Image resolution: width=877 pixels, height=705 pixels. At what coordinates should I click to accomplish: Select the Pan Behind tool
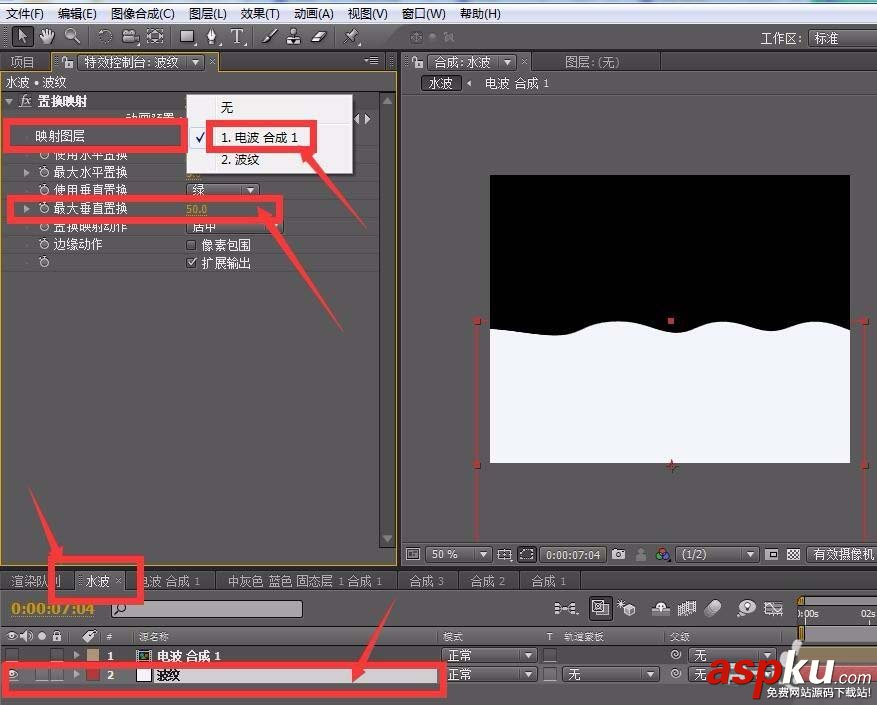155,37
